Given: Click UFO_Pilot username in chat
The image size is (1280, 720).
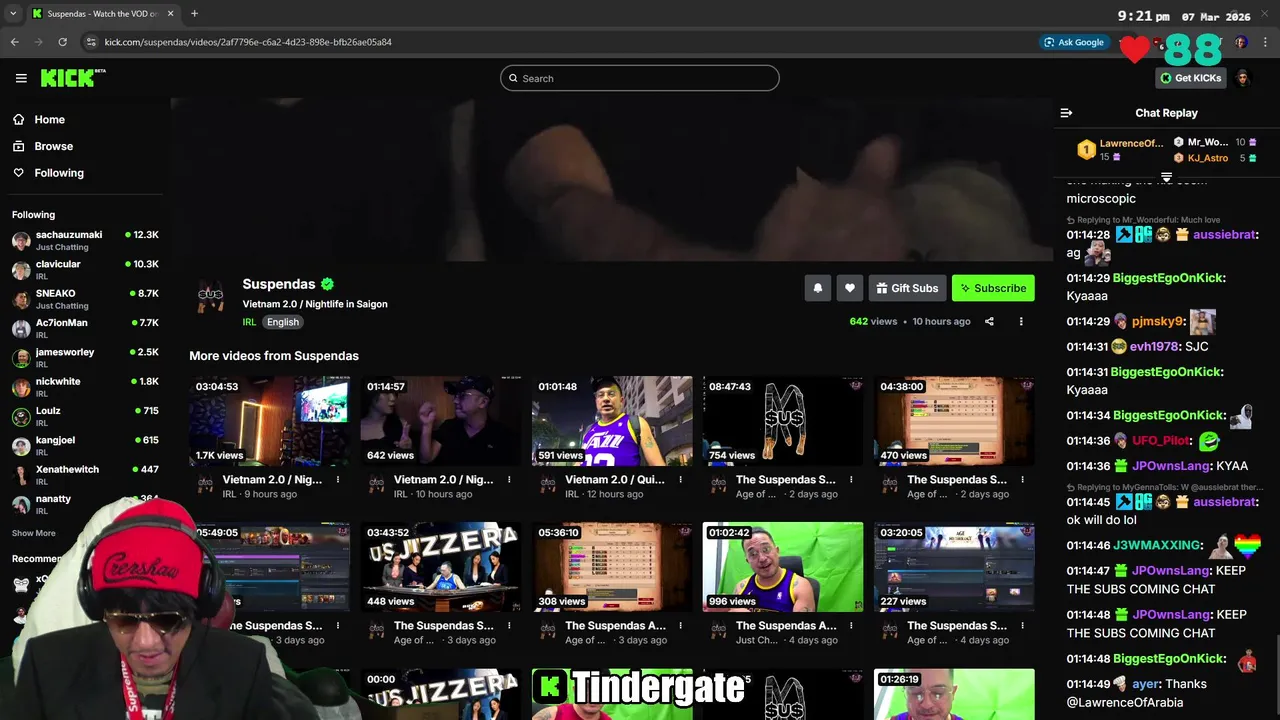Looking at the screenshot, I should coord(1161,441).
